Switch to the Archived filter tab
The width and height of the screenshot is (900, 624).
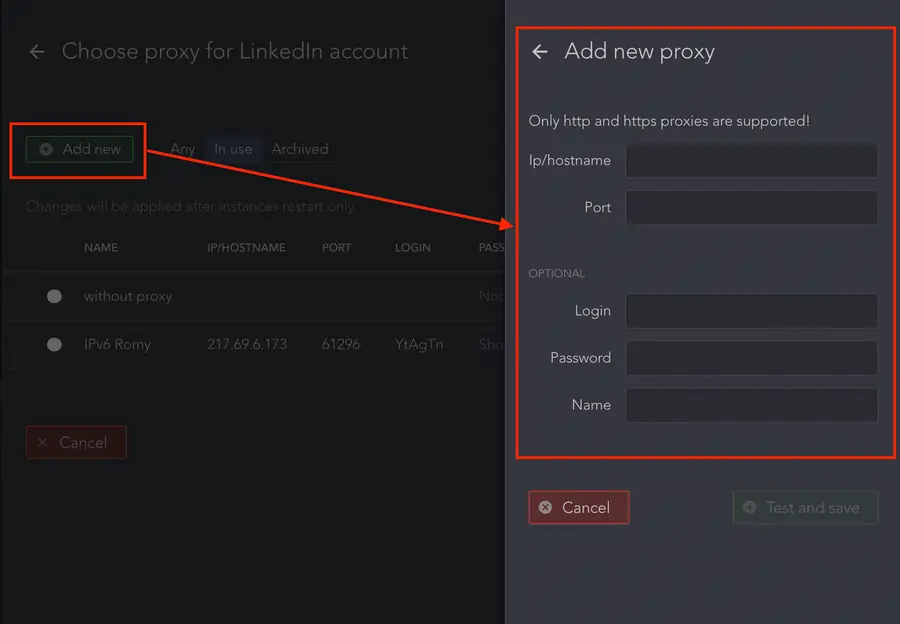click(x=300, y=148)
